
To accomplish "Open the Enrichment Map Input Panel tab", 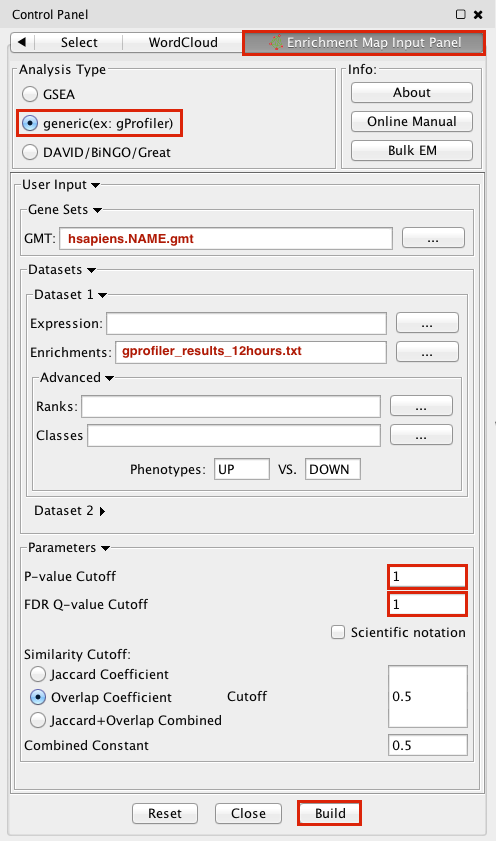I will click(364, 42).
